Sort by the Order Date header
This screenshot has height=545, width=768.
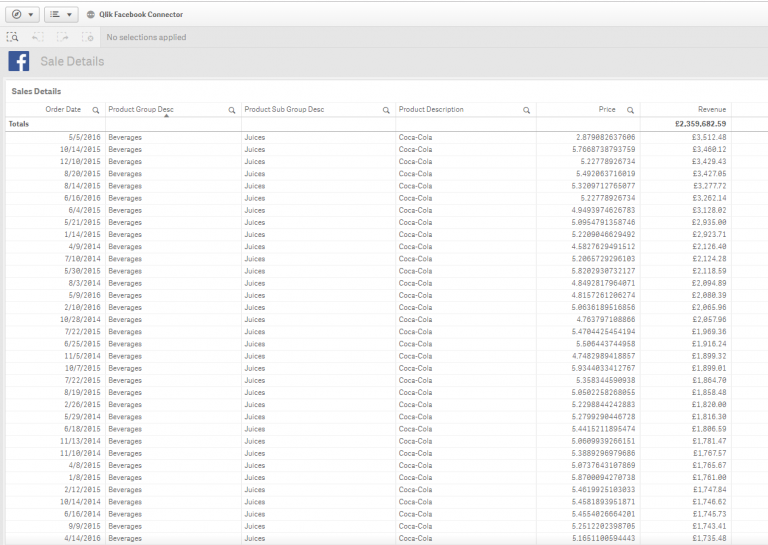click(x=63, y=109)
